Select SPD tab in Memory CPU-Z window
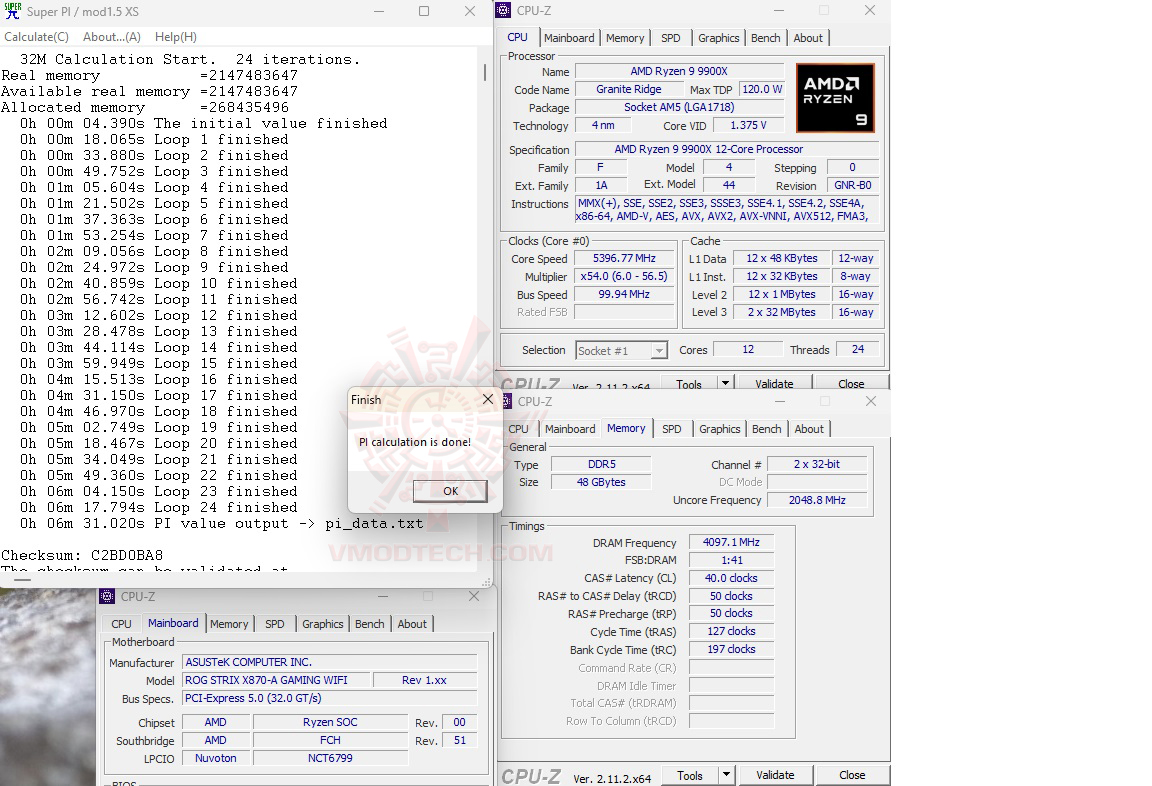This screenshot has width=1152, height=786. click(672, 429)
